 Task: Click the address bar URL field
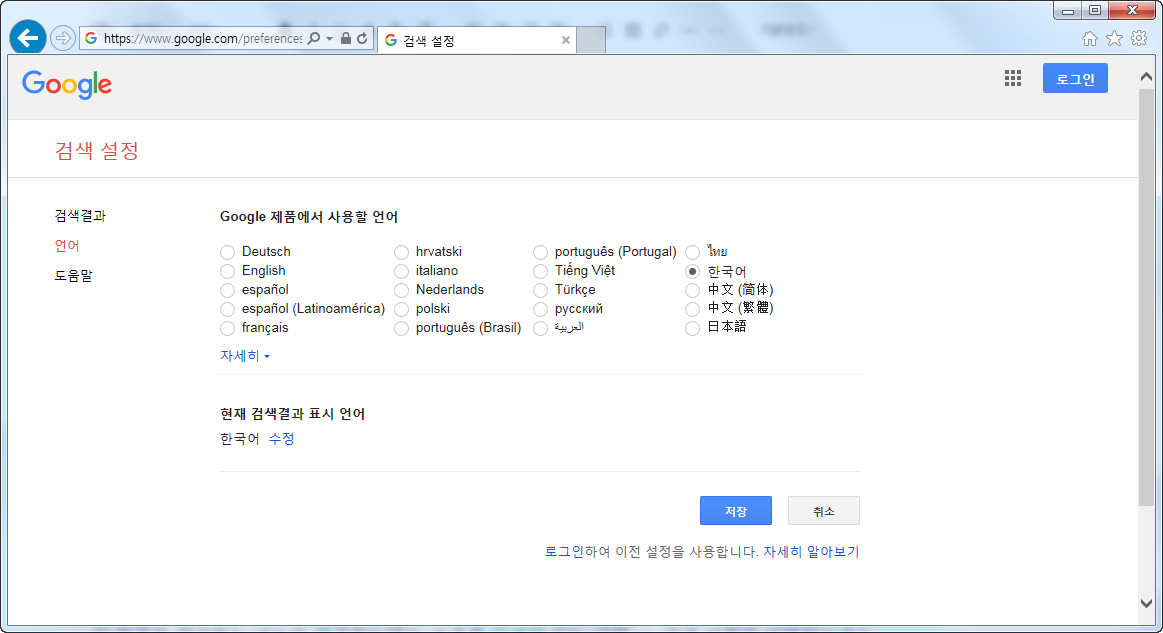click(x=202, y=38)
